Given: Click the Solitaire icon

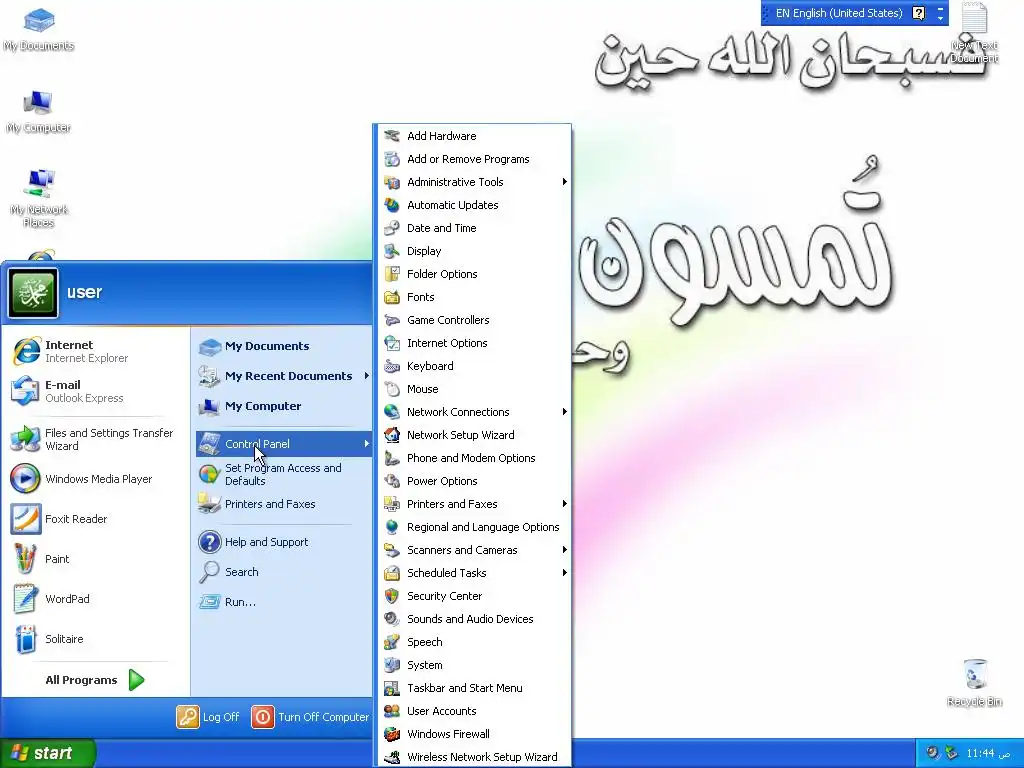Looking at the screenshot, I should coord(26,639).
